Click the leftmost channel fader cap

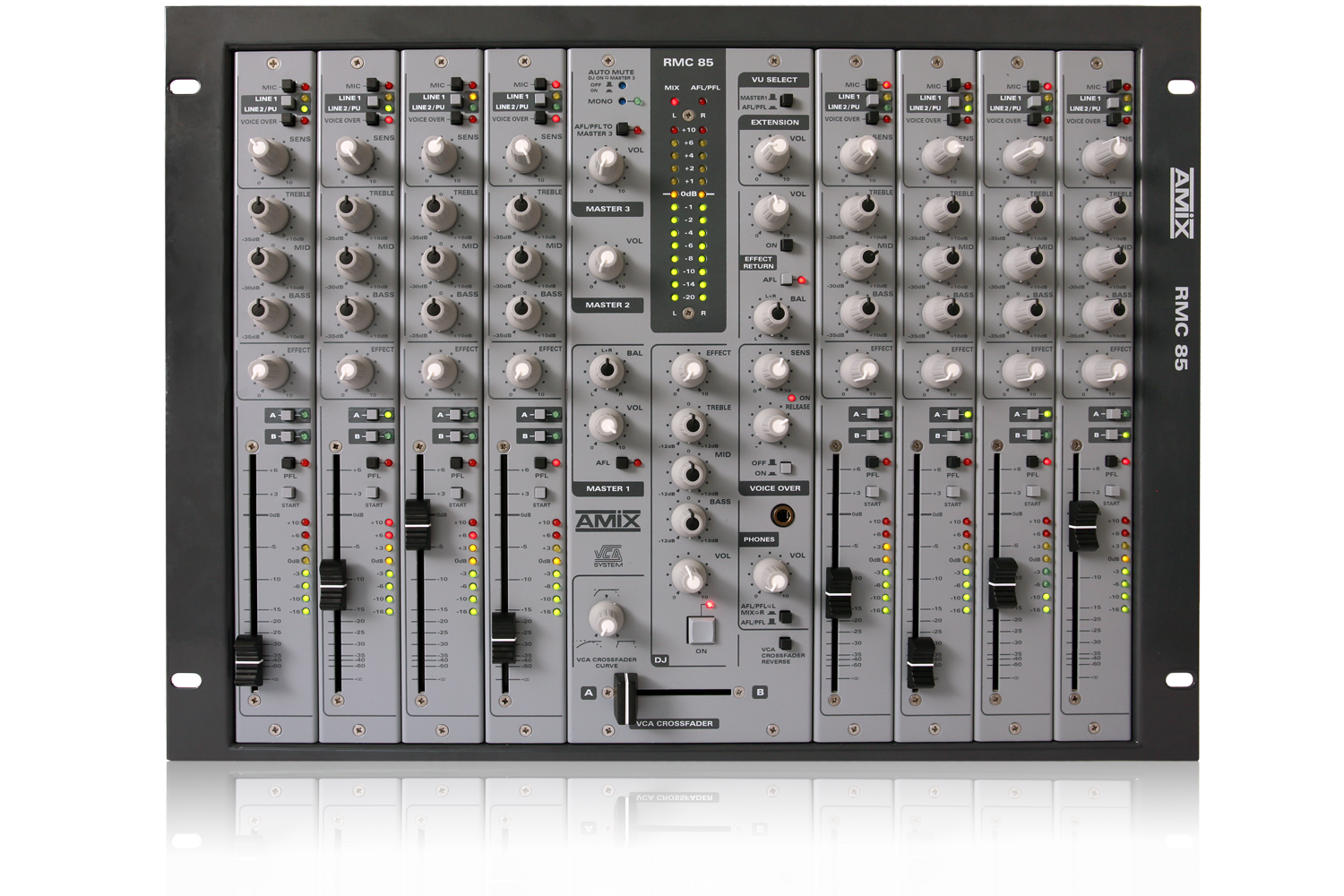(248, 660)
